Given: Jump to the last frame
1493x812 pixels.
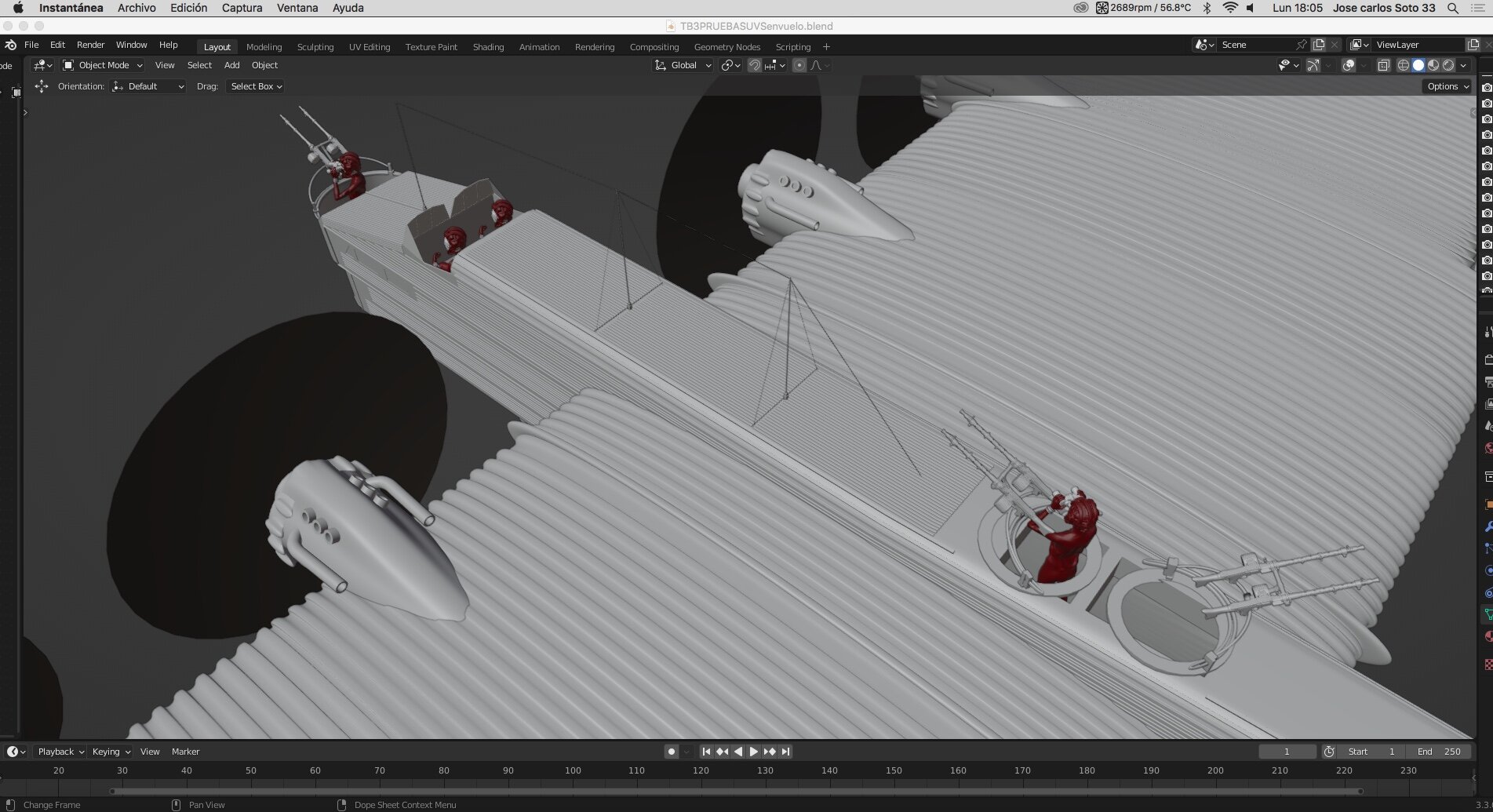Looking at the screenshot, I should coord(785,752).
